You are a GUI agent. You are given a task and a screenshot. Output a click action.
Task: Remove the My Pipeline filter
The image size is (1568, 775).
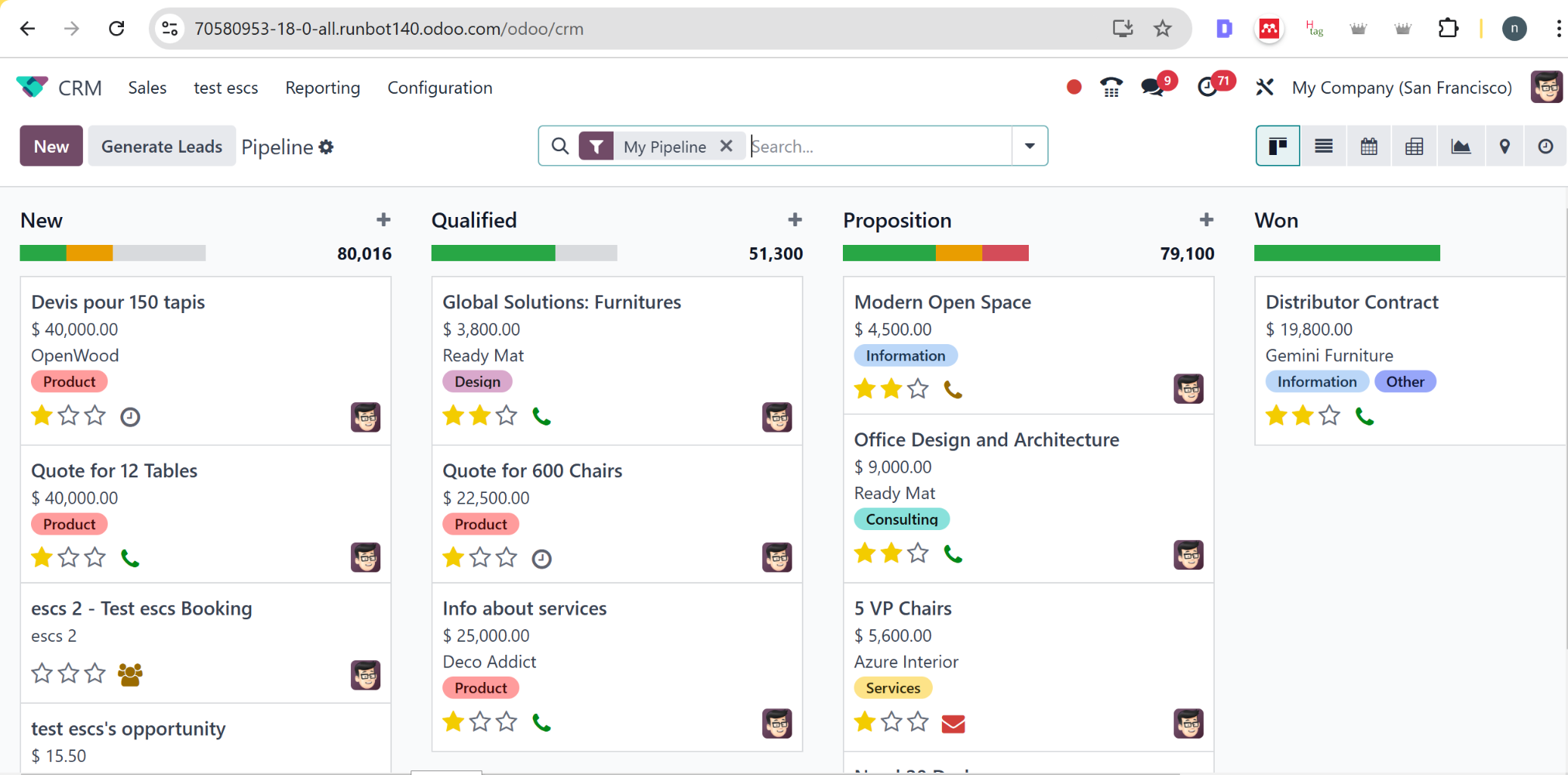726,146
